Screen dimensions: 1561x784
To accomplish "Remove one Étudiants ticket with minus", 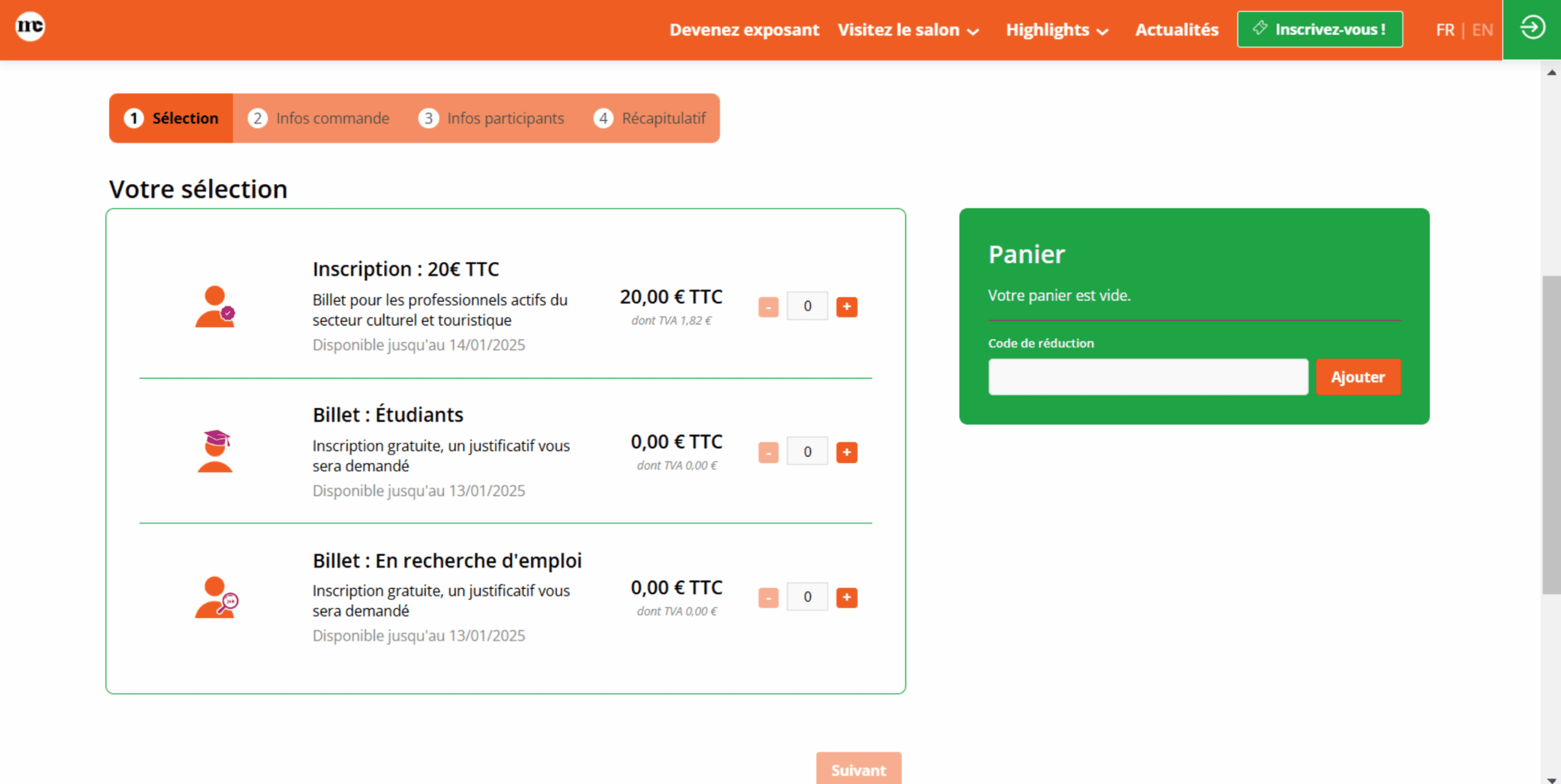I will (x=768, y=452).
